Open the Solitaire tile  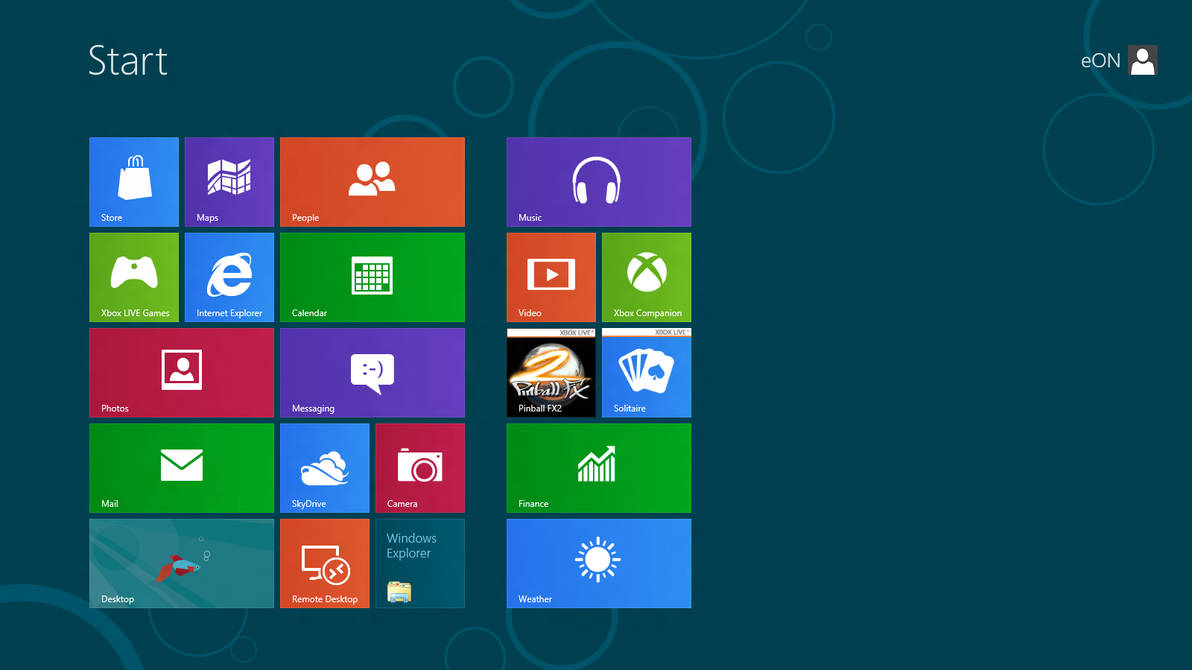pyautogui.click(x=646, y=373)
